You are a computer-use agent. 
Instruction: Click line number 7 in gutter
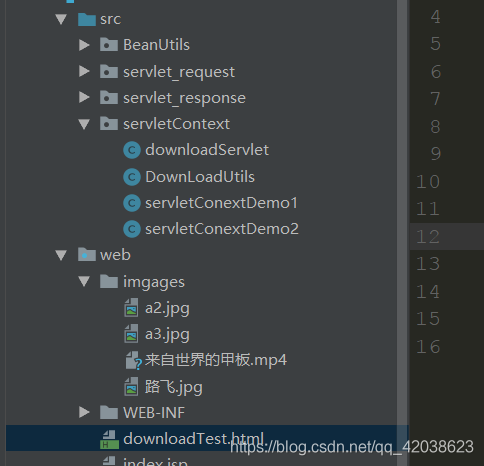pyautogui.click(x=435, y=99)
